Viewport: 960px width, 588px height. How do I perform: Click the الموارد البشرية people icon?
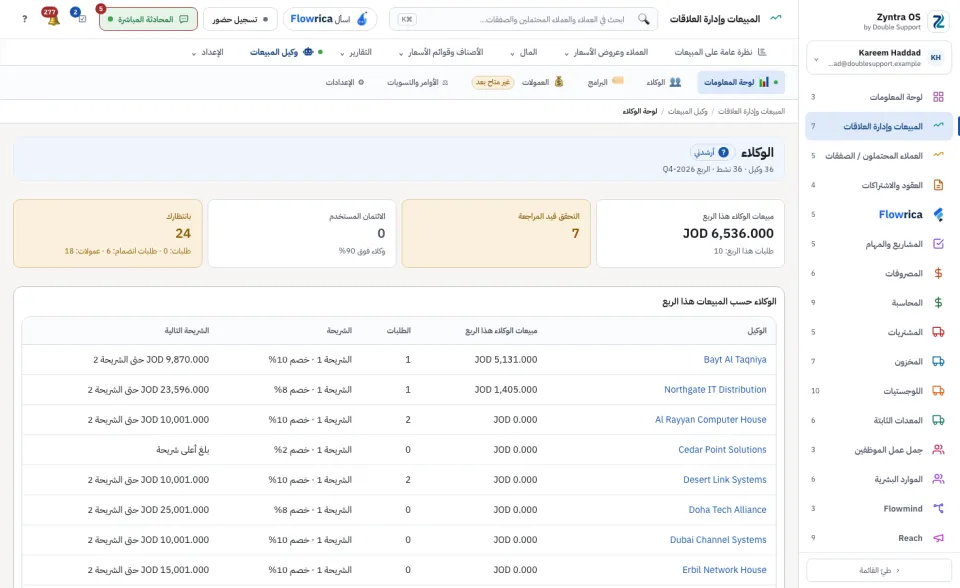tap(938, 479)
